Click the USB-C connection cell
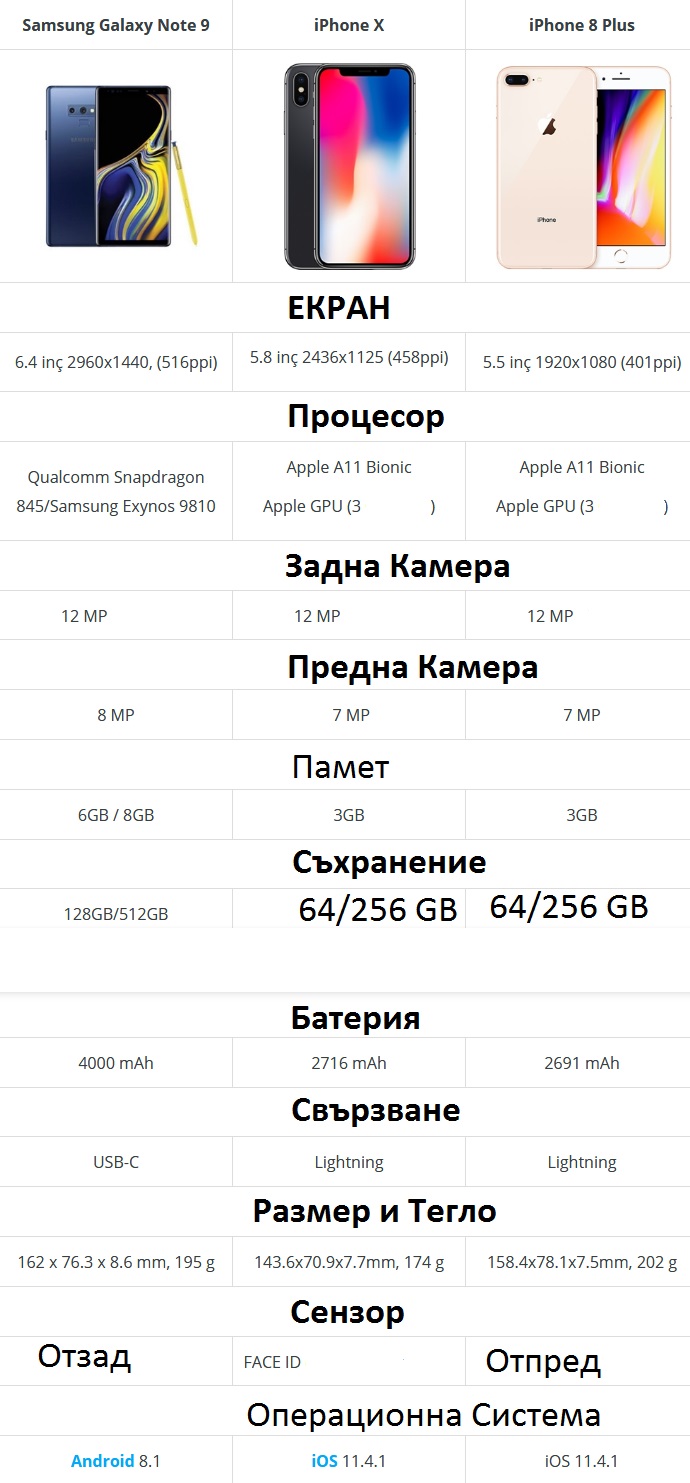 pos(116,1162)
